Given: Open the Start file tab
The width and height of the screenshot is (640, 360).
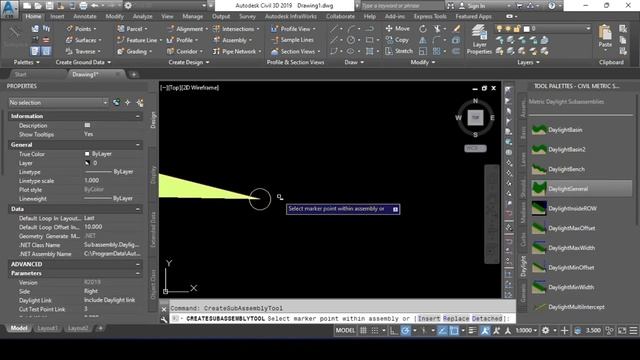Looking at the screenshot, I should coord(20,74).
